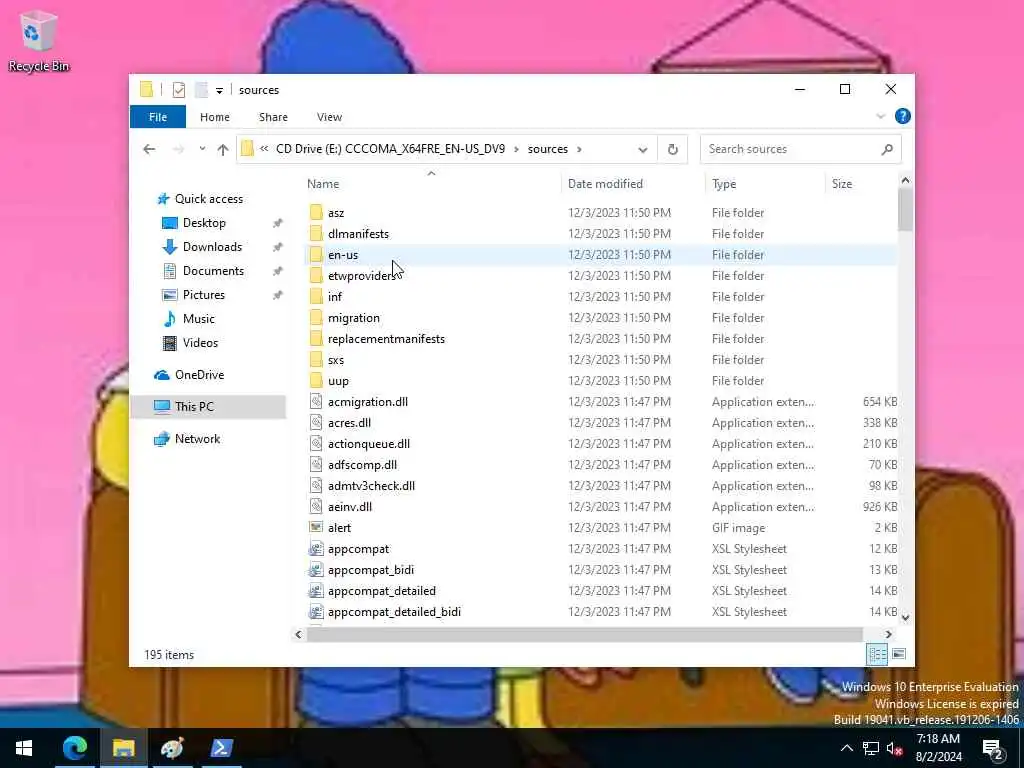Open the arrow after the sources breadcrumb
Screen dimensions: 1024x768
[x=579, y=149]
